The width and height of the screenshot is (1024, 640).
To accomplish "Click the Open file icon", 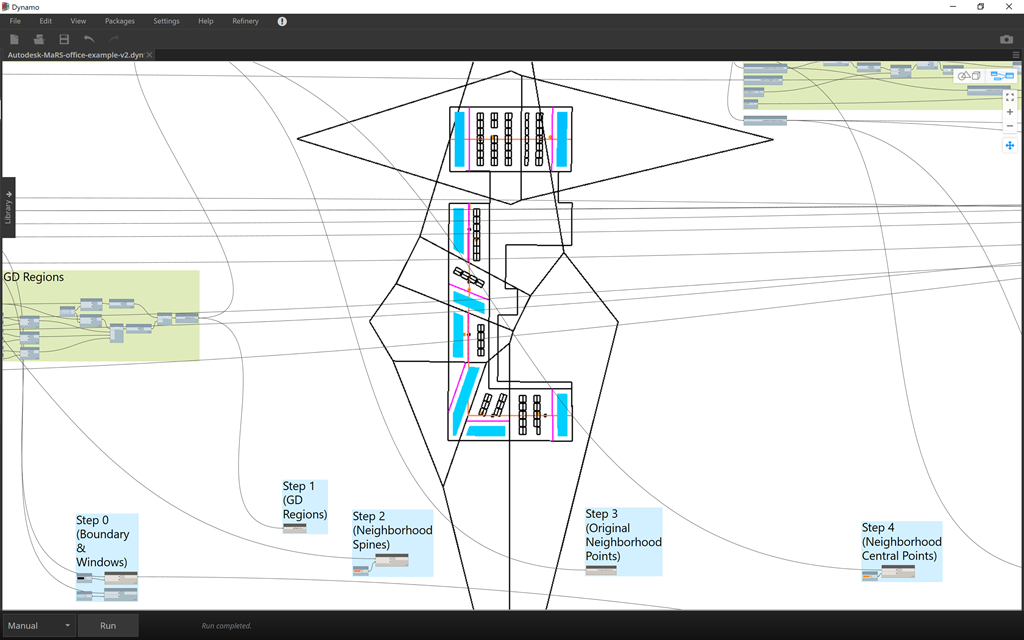I will pyautogui.click(x=39, y=39).
